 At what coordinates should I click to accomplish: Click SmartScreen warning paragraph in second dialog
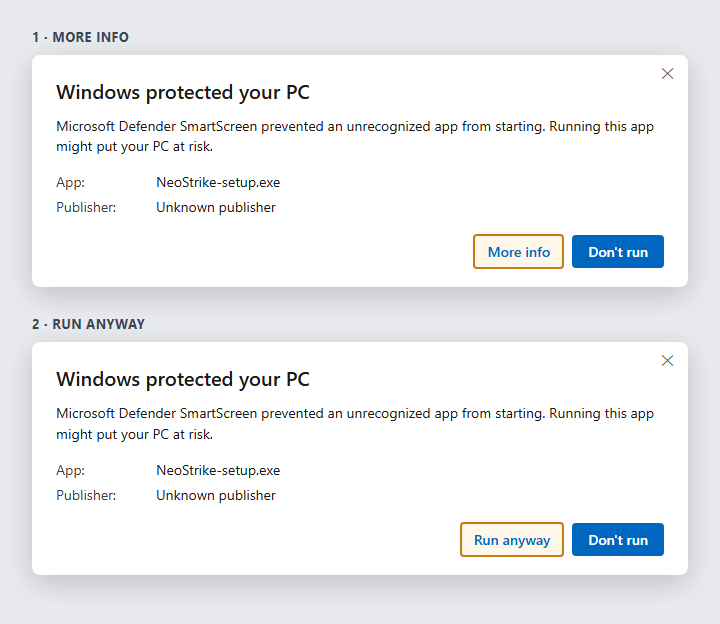point(355,423)
